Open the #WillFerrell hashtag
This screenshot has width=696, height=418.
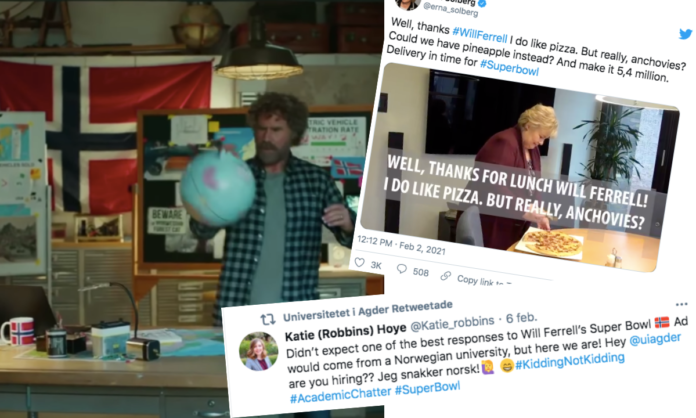click(479, 33)
